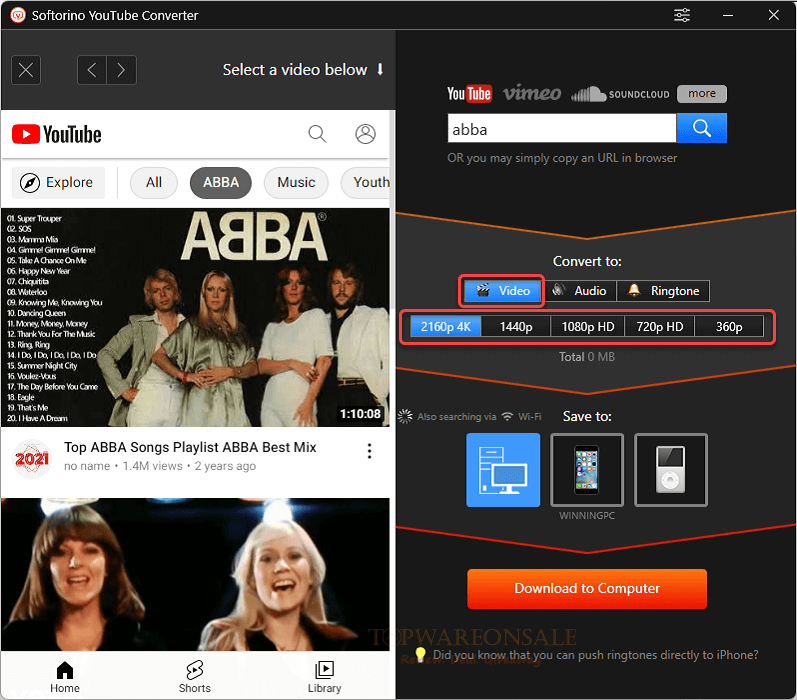Choose YouTube as the search source
797x700 pixels.
click(x=469, y=94)
